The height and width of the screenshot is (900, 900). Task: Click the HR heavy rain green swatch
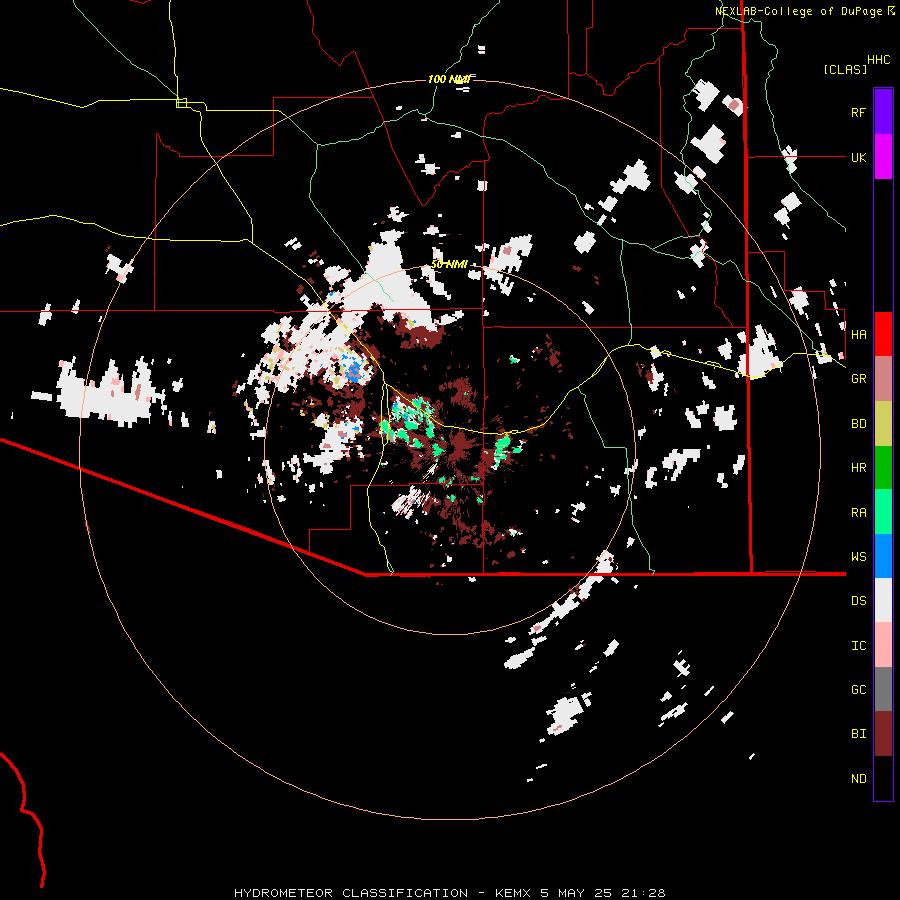click(883, 467)
